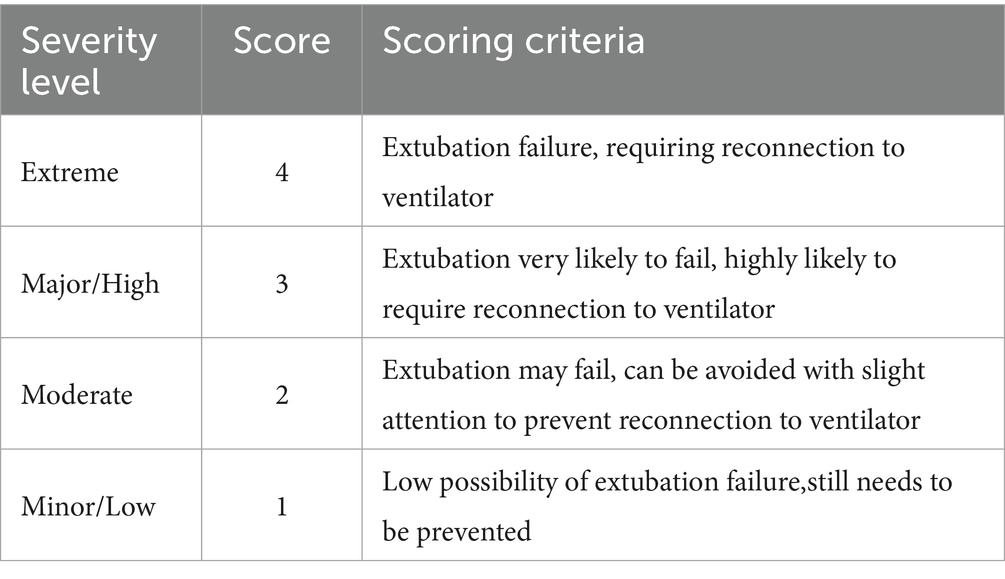Click the 'Extubation failure, requiring reconnection' text line
The image size is (1005, 579).
(643, 148)
